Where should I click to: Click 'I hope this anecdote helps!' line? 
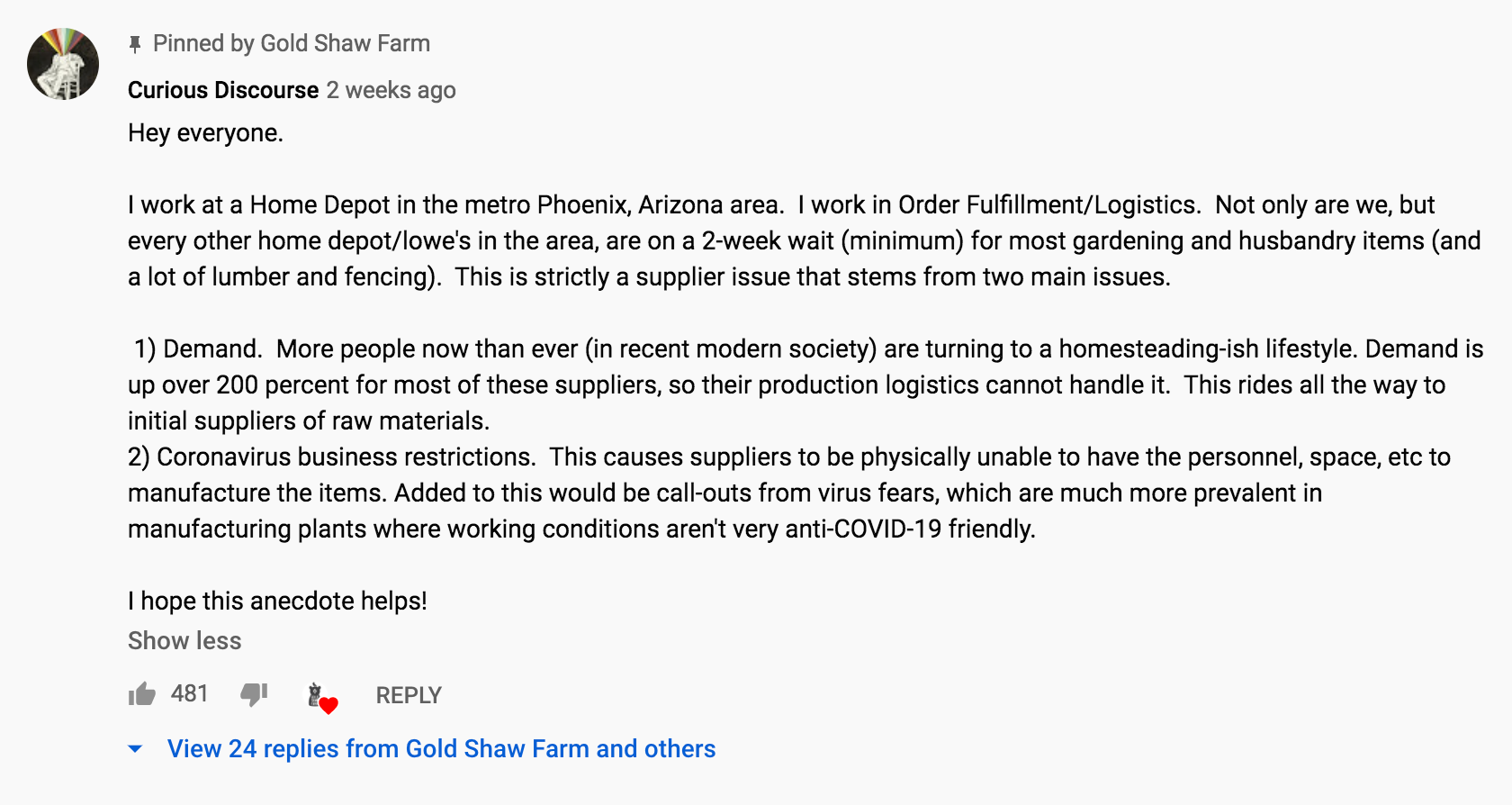coord(277,601)
